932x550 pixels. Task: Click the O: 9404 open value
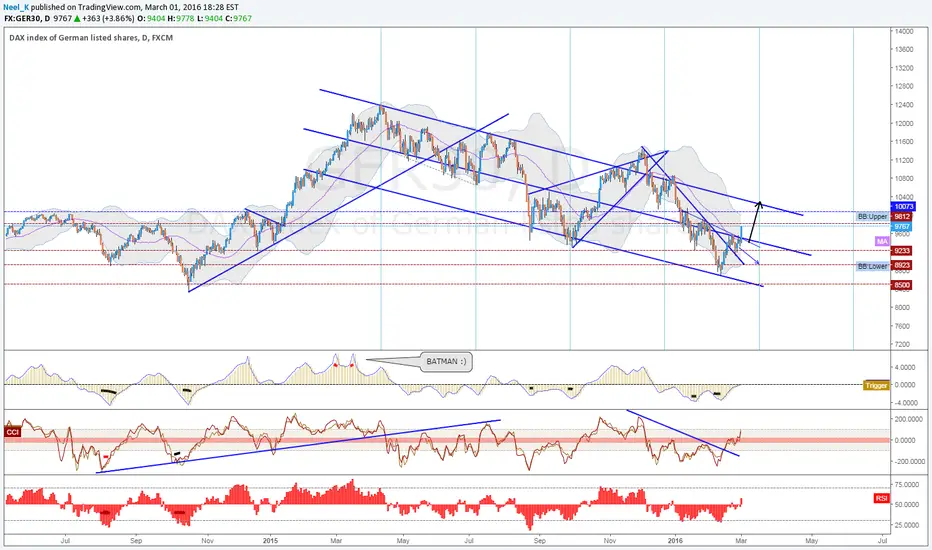[150, 18]
